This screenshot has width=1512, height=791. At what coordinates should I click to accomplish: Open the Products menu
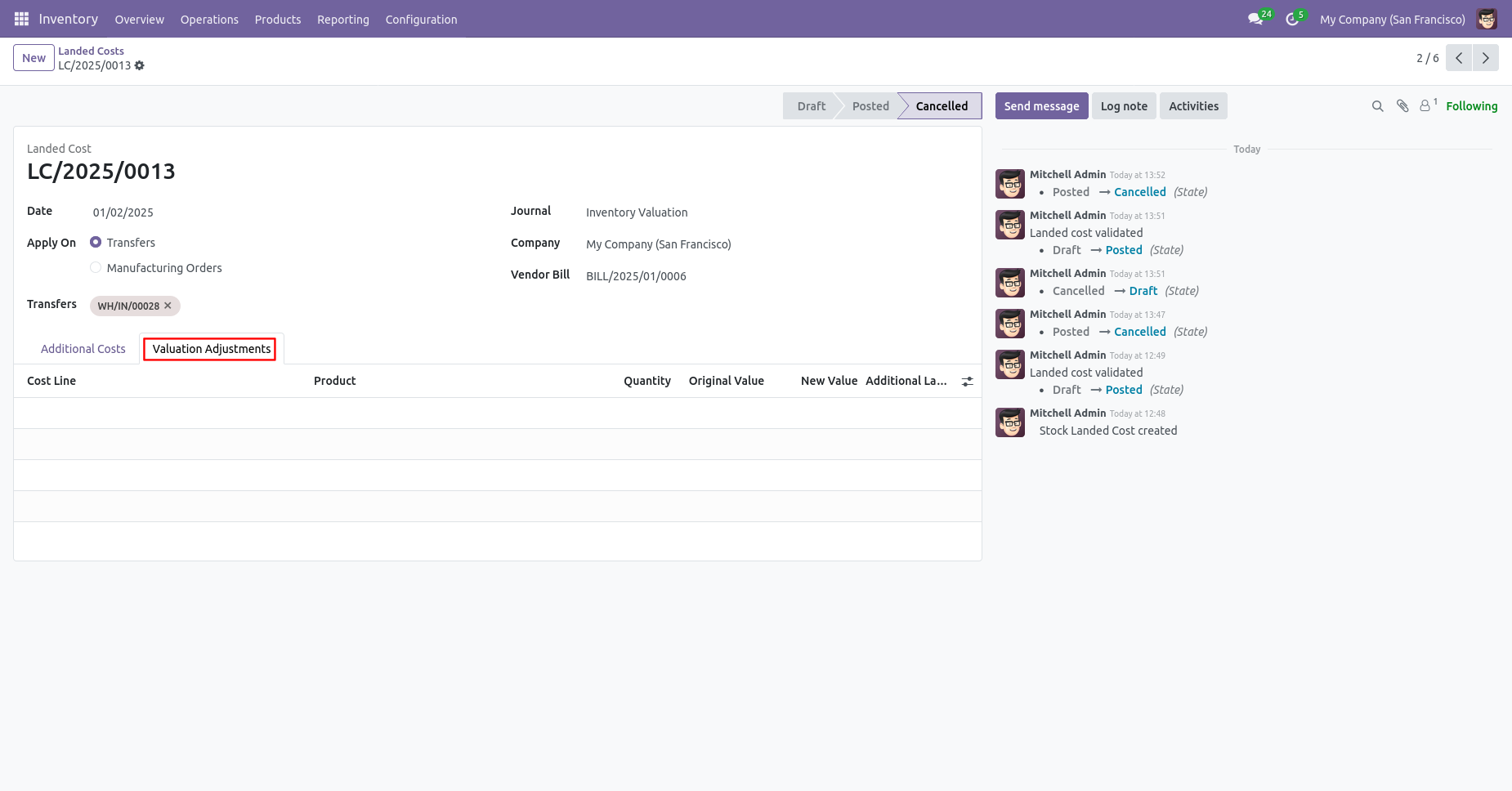point(278,20)
